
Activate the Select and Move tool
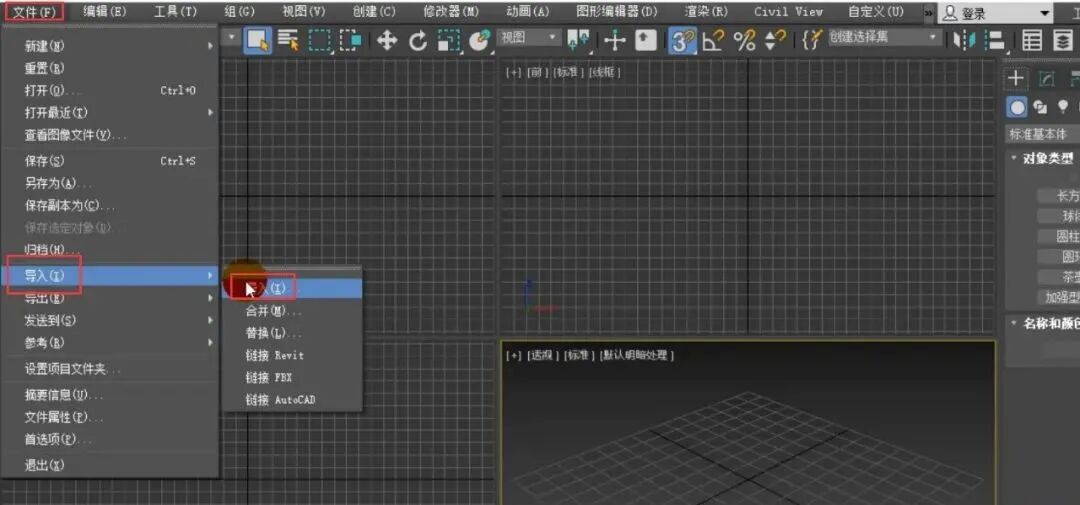[x=387, y=41]
